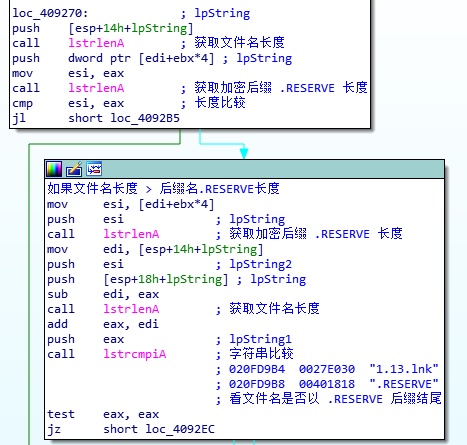Click the cmp esi, eax instruction

point(68,103)
